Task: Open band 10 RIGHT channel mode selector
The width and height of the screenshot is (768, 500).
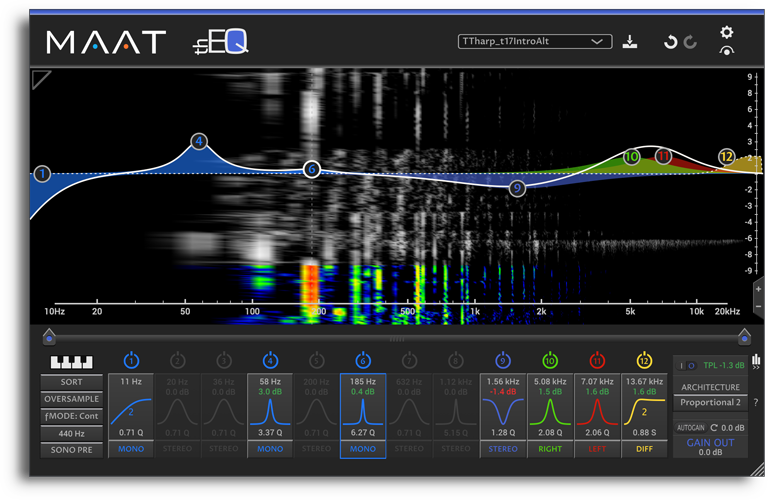Action: [x=550, y=449]
